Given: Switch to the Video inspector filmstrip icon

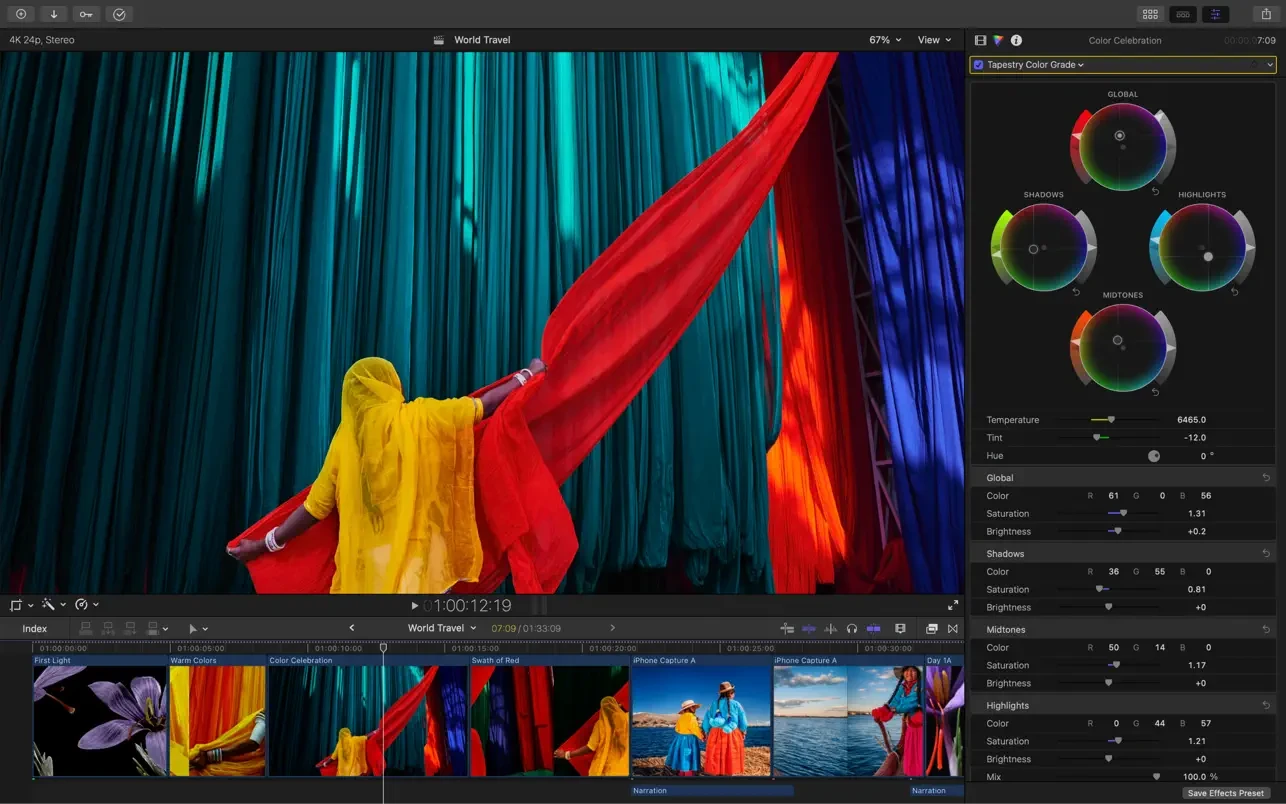Looking at the screenshot, I should coord(979,40).
